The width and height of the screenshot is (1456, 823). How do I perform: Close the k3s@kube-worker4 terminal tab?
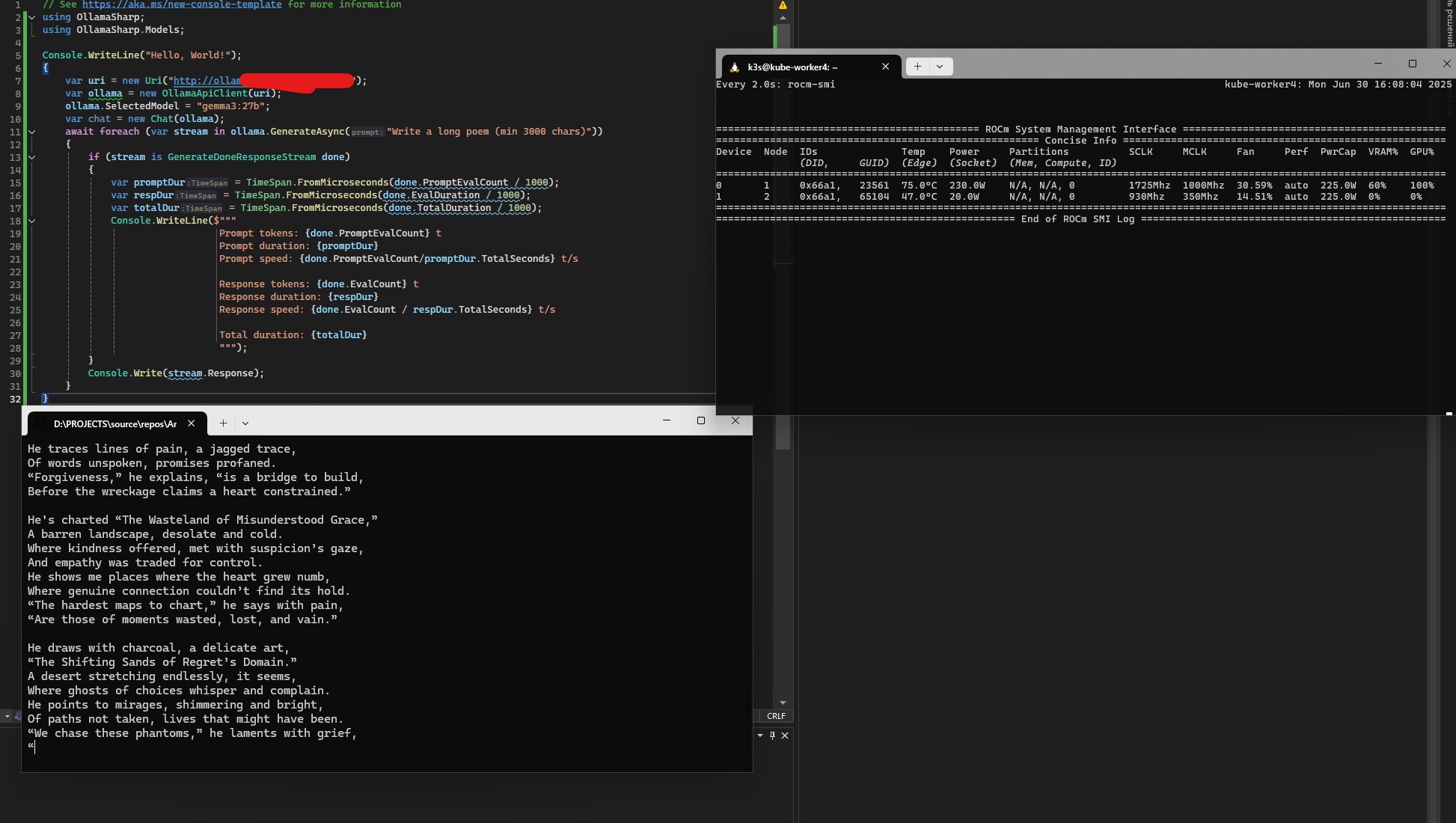pos(885,67)
